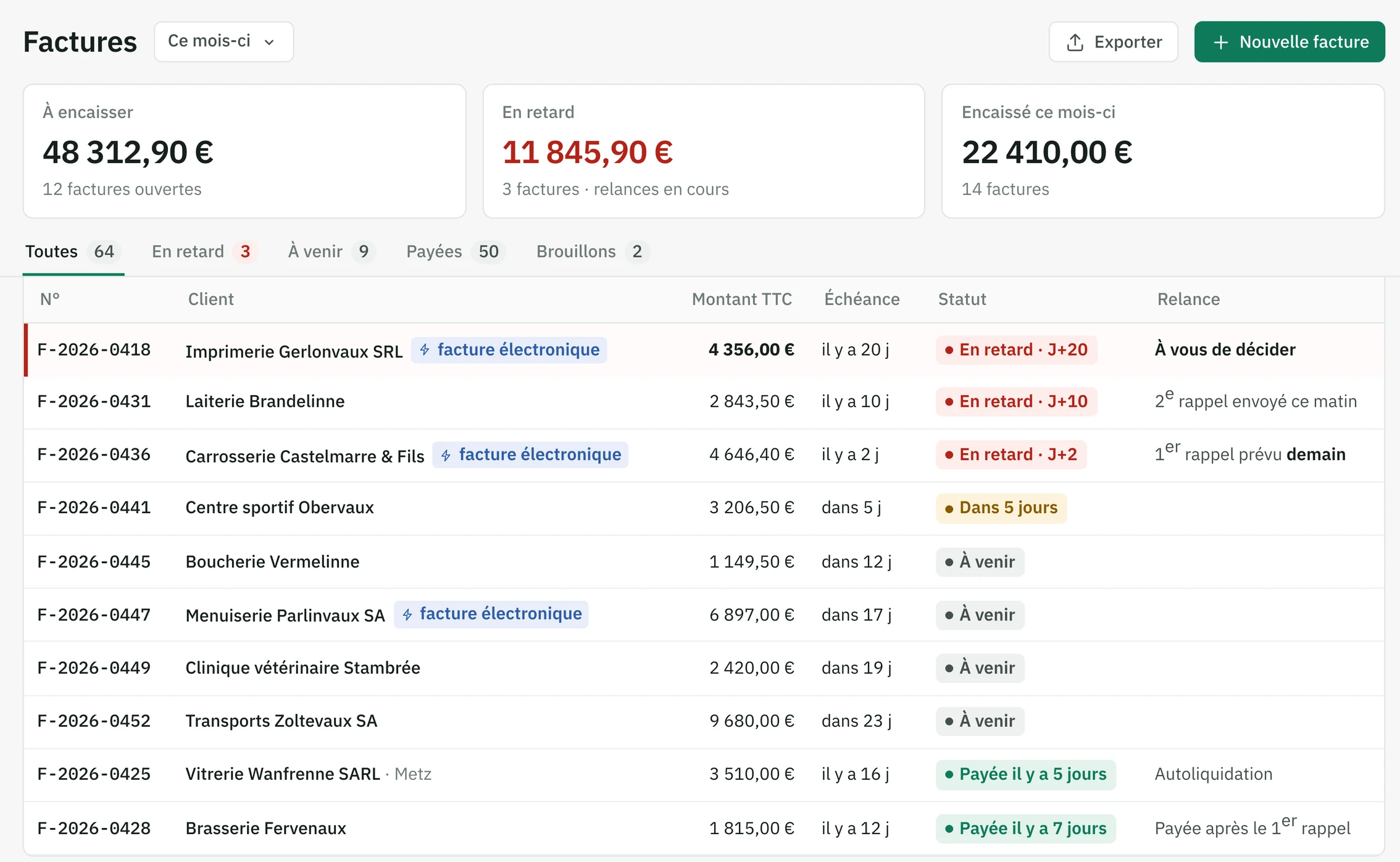
Task: Click the upload icon in Exporter
Action: (x=1075, y=42)
